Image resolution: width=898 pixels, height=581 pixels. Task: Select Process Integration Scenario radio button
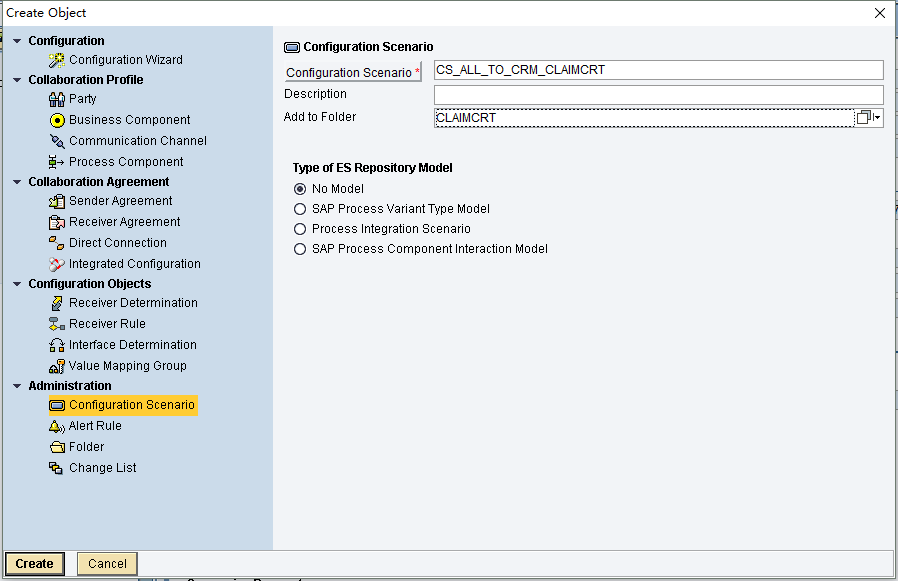tap(300, 229)
